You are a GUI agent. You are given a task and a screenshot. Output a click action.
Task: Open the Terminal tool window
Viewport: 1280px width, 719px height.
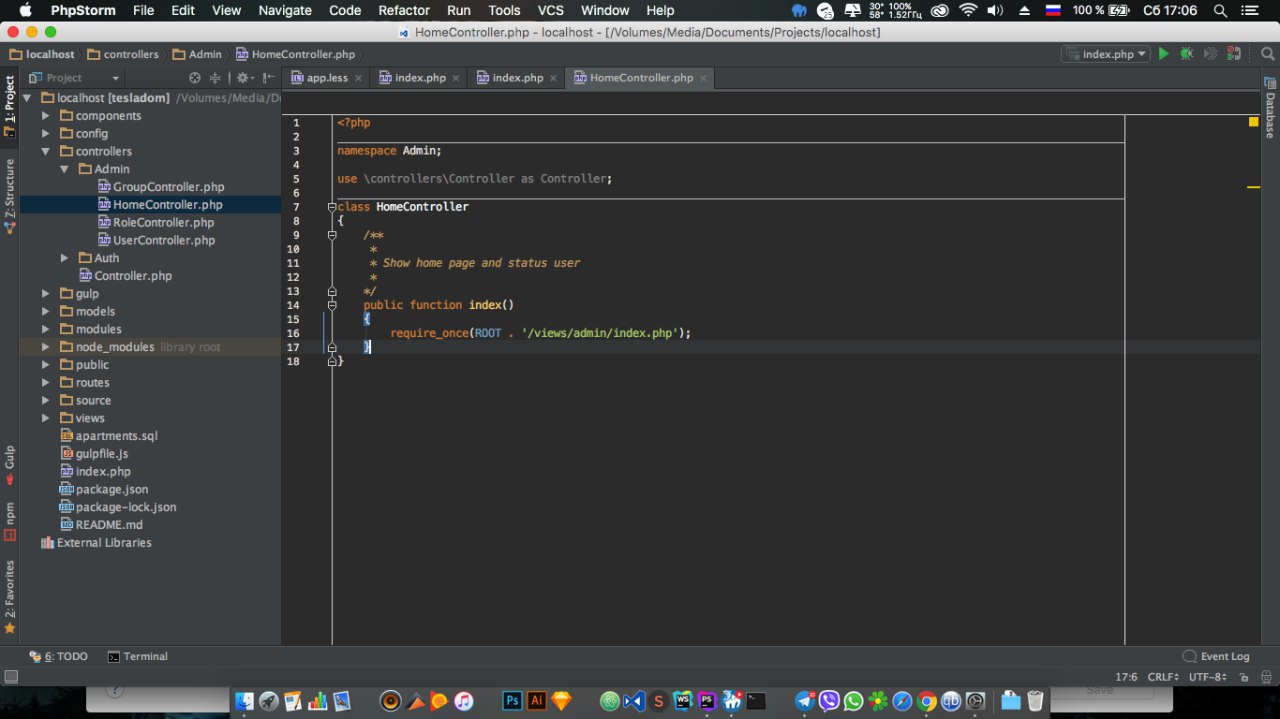137,656
